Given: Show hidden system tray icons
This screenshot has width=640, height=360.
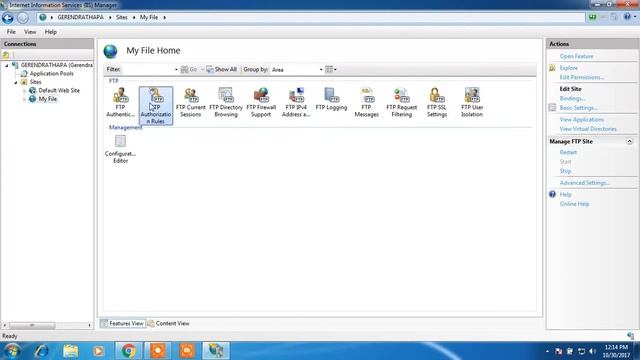Looking at the screenshot, I should (x=547, y=351).
